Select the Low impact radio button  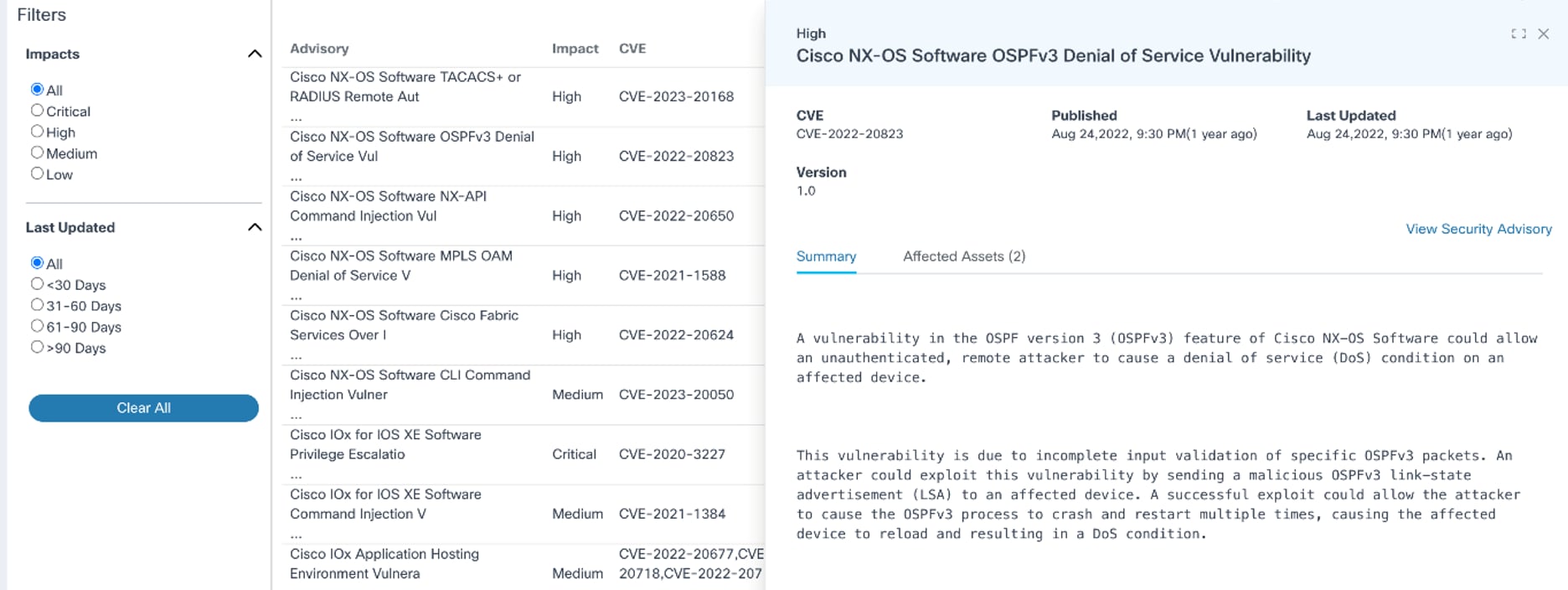pos(37,173)
